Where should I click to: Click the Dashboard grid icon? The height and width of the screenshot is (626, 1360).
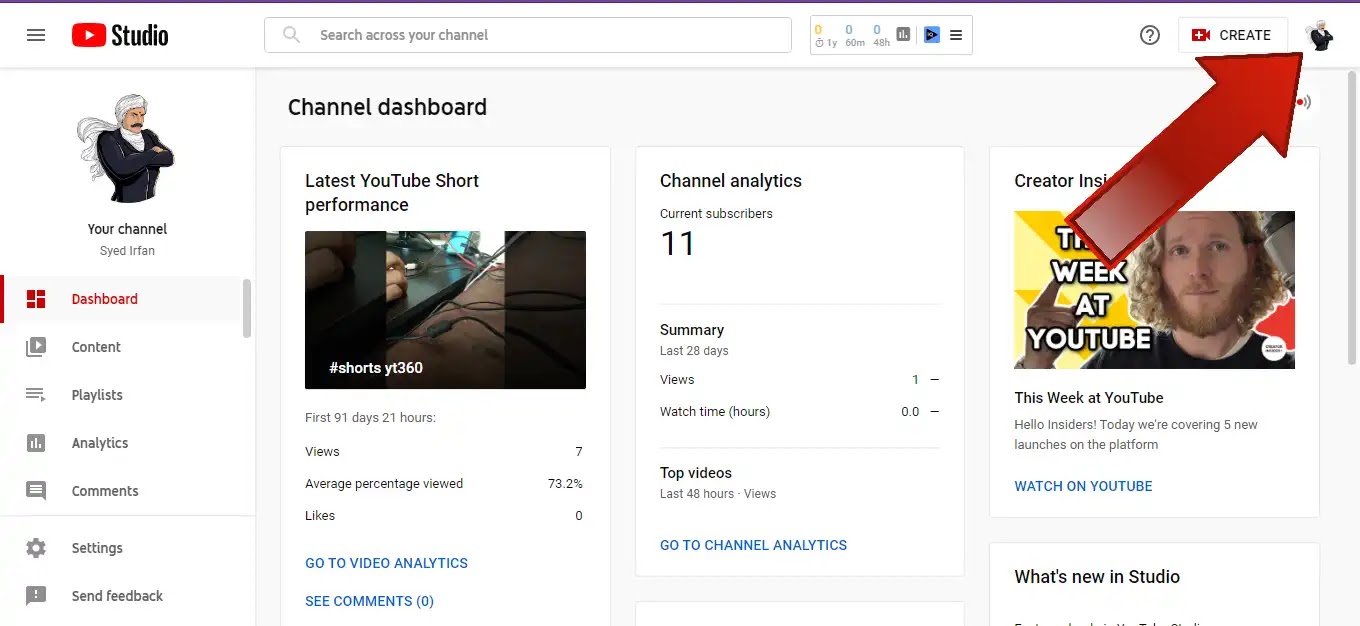pyautogui.click(x=36, y=299)
